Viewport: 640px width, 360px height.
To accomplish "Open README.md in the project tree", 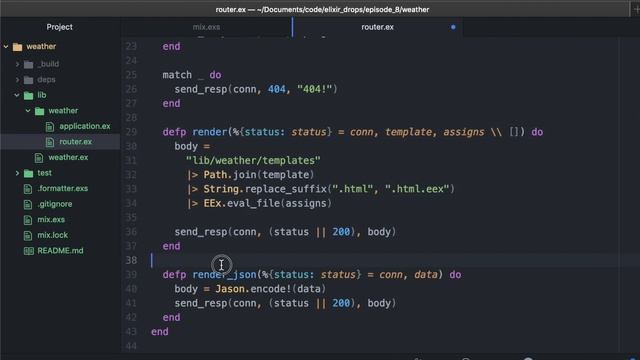I will [60, 251].
